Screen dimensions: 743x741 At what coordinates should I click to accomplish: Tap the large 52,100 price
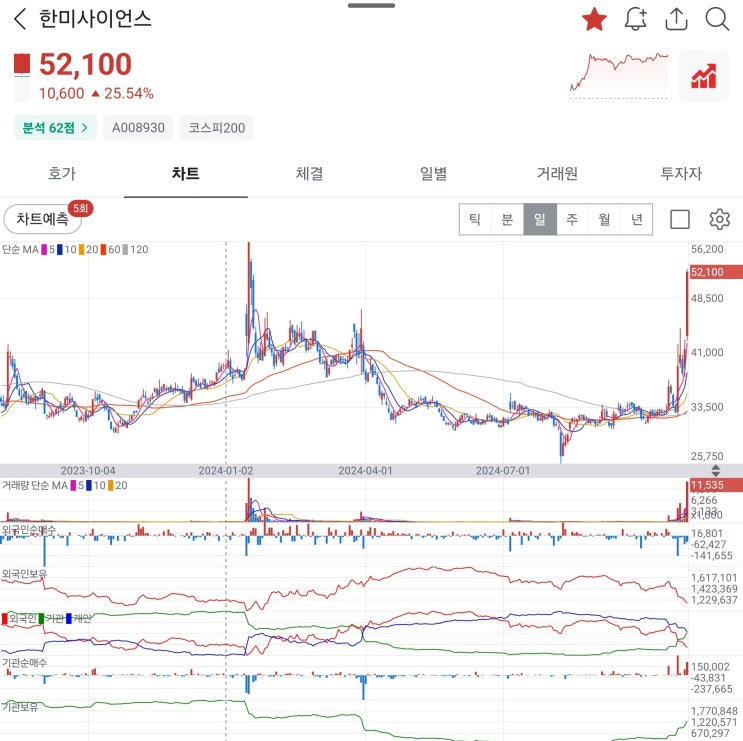click(x=85, y=64)
